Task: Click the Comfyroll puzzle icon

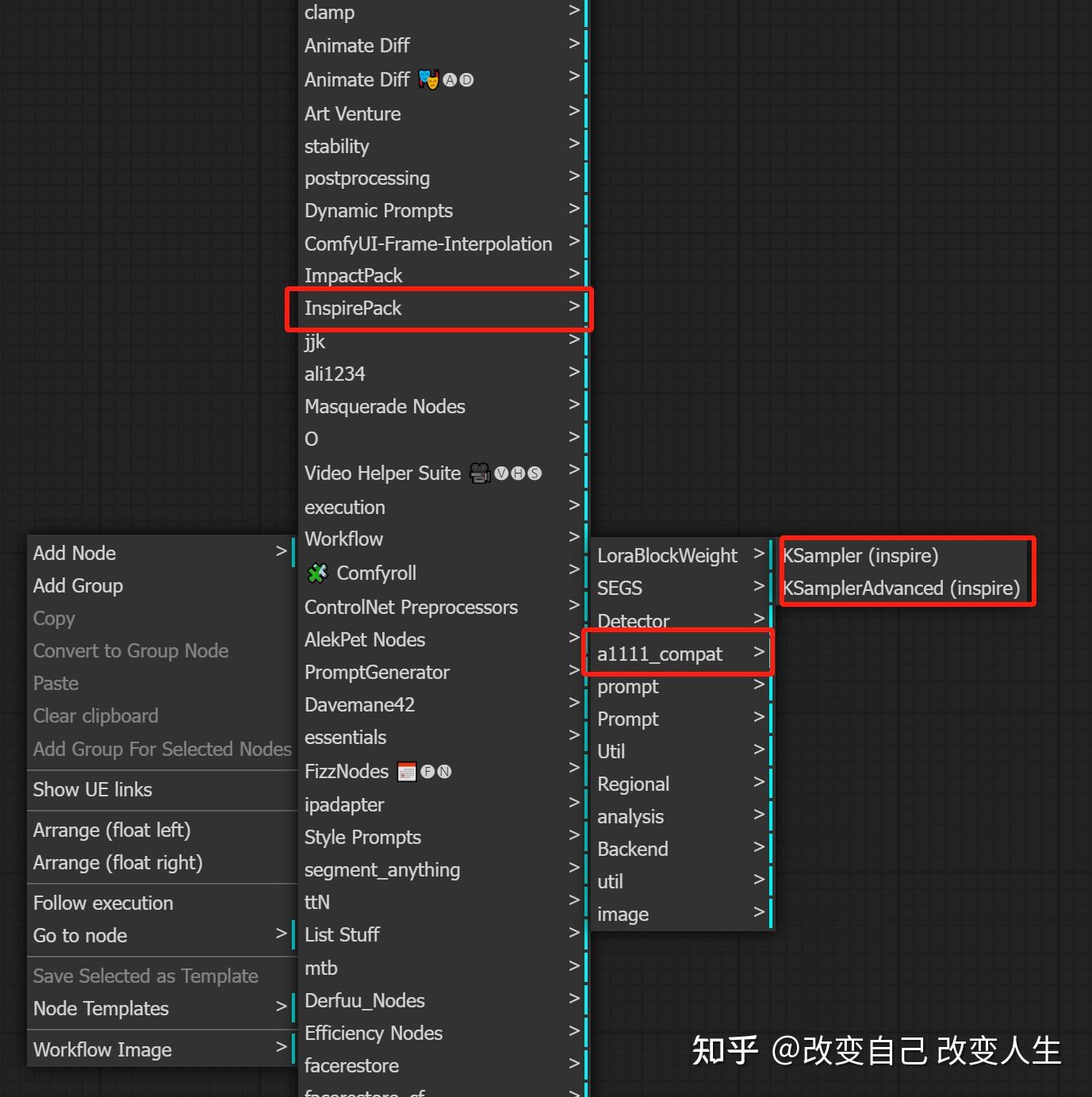Action: click(x=317, y=573)
